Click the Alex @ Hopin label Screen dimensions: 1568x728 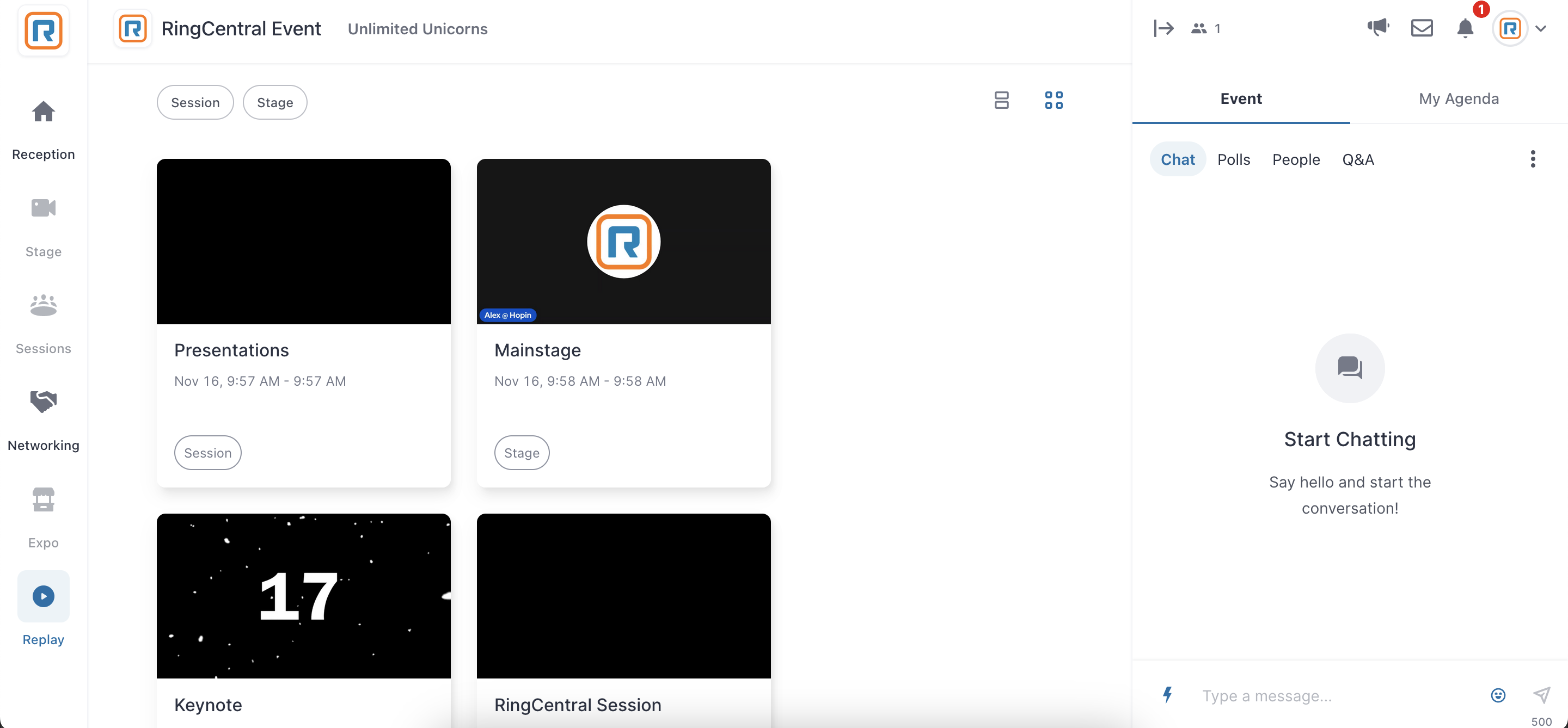coord(507,315)
